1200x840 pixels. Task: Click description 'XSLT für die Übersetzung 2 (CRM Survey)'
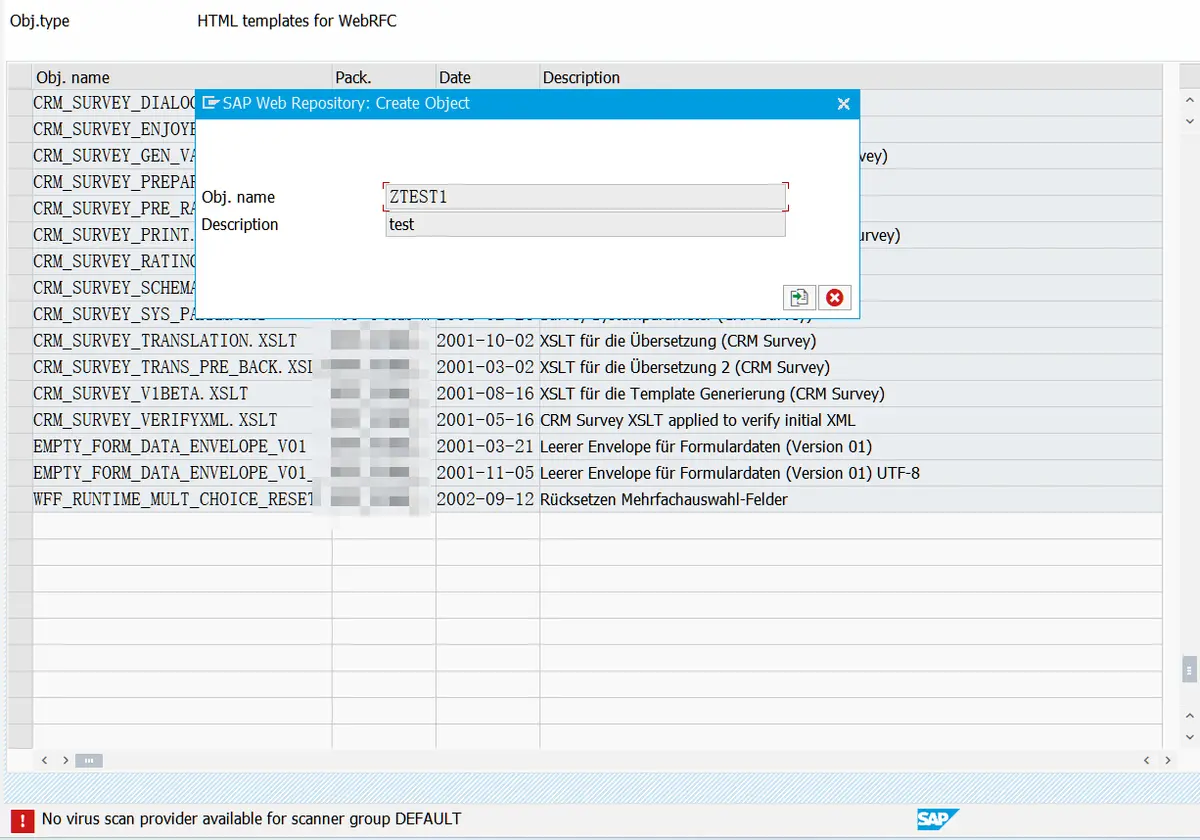tap(685, 367)
